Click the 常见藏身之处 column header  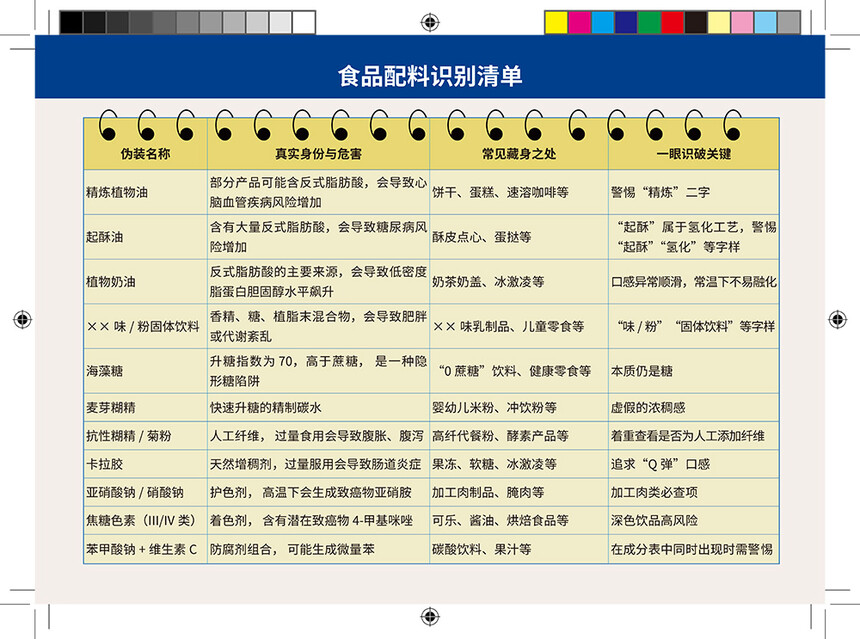click(x=518, y=155)
